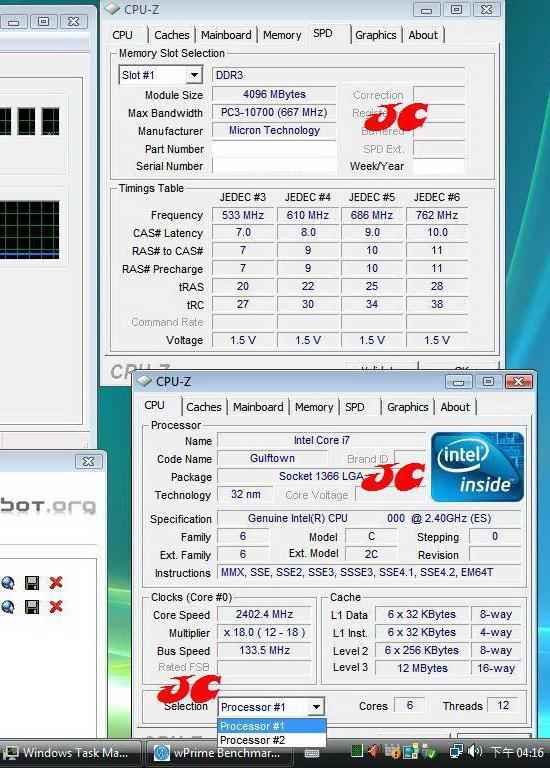Click the floppy save icon in the upper wPrime score row
The height and width of the screenshot is (768, 550).
(32, 582)
